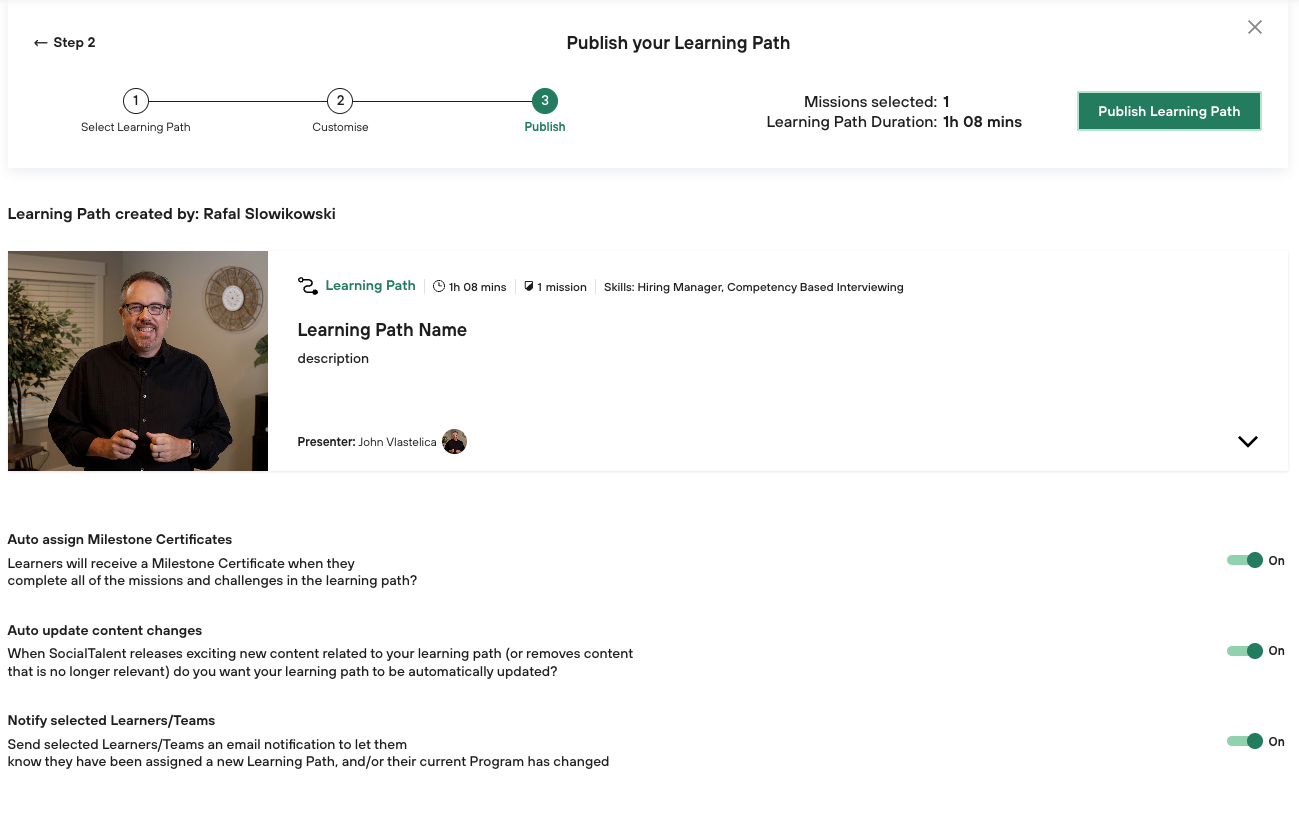Select step 3 Publish circle
This screenshot has height=819, width=1299.
tap(545, 101)
